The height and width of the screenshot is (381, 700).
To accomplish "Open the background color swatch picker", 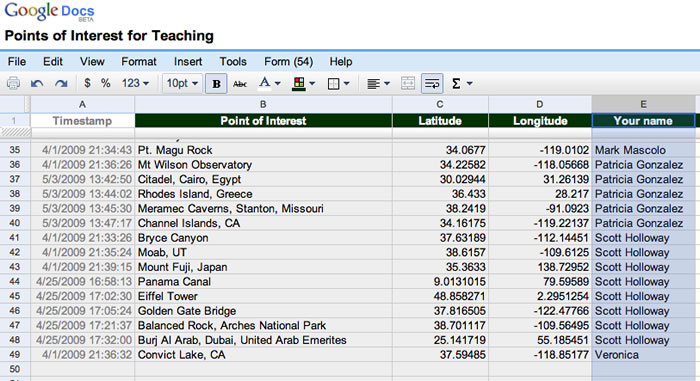I will (x=304, y=84).
